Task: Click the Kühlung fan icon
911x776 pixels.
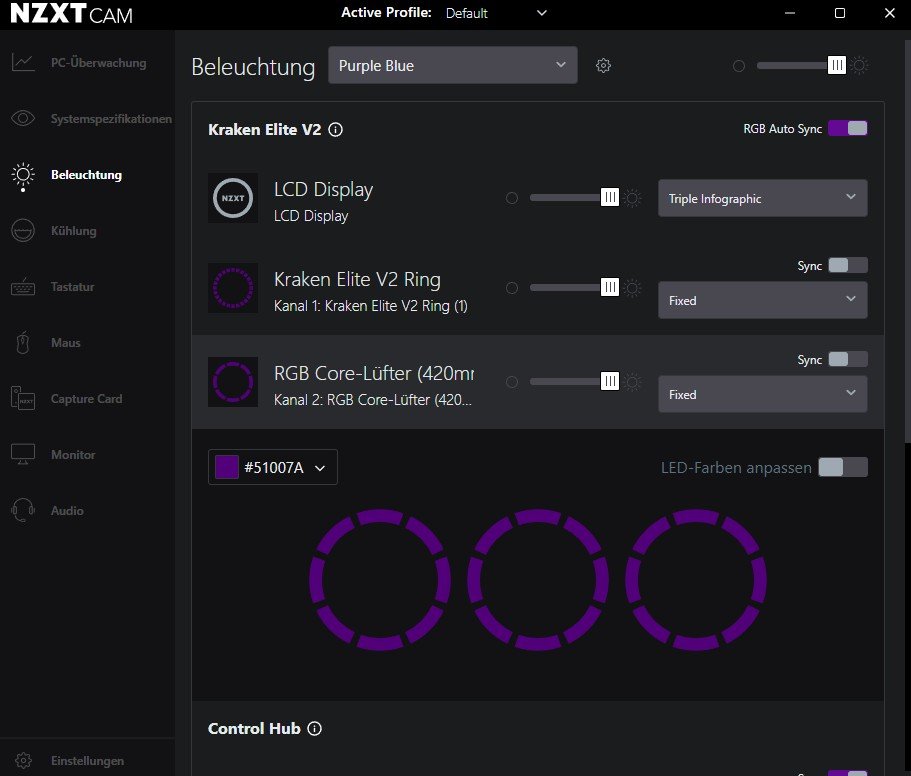Action: (23, 231)
